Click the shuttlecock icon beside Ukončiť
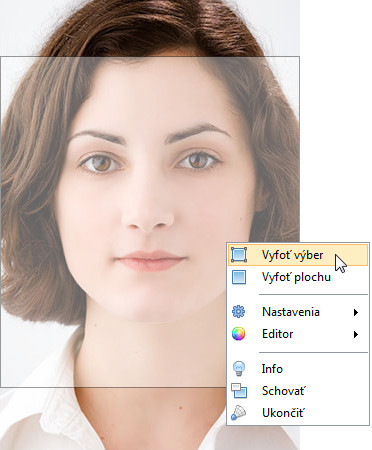 (239, 413)
